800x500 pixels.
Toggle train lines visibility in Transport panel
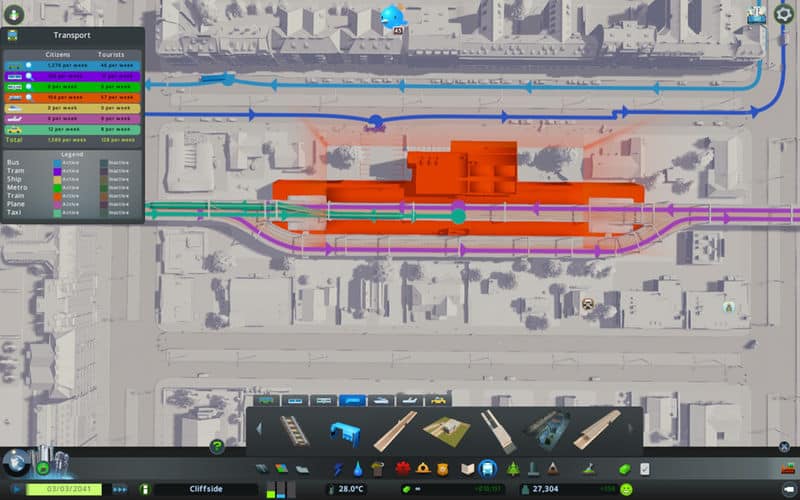(x=28, y=97)
